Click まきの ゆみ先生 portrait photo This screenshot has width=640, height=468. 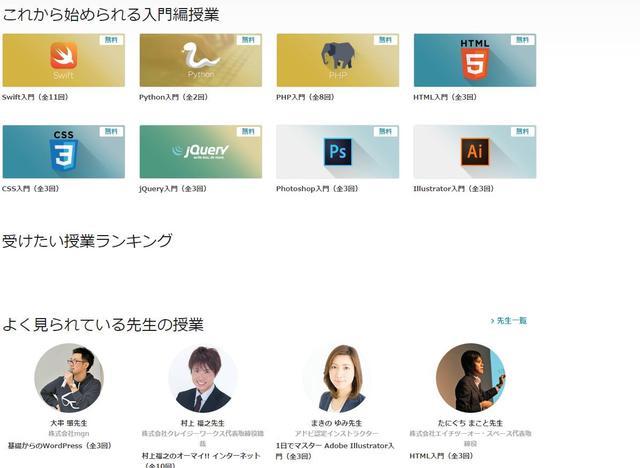tap(337, 378)
